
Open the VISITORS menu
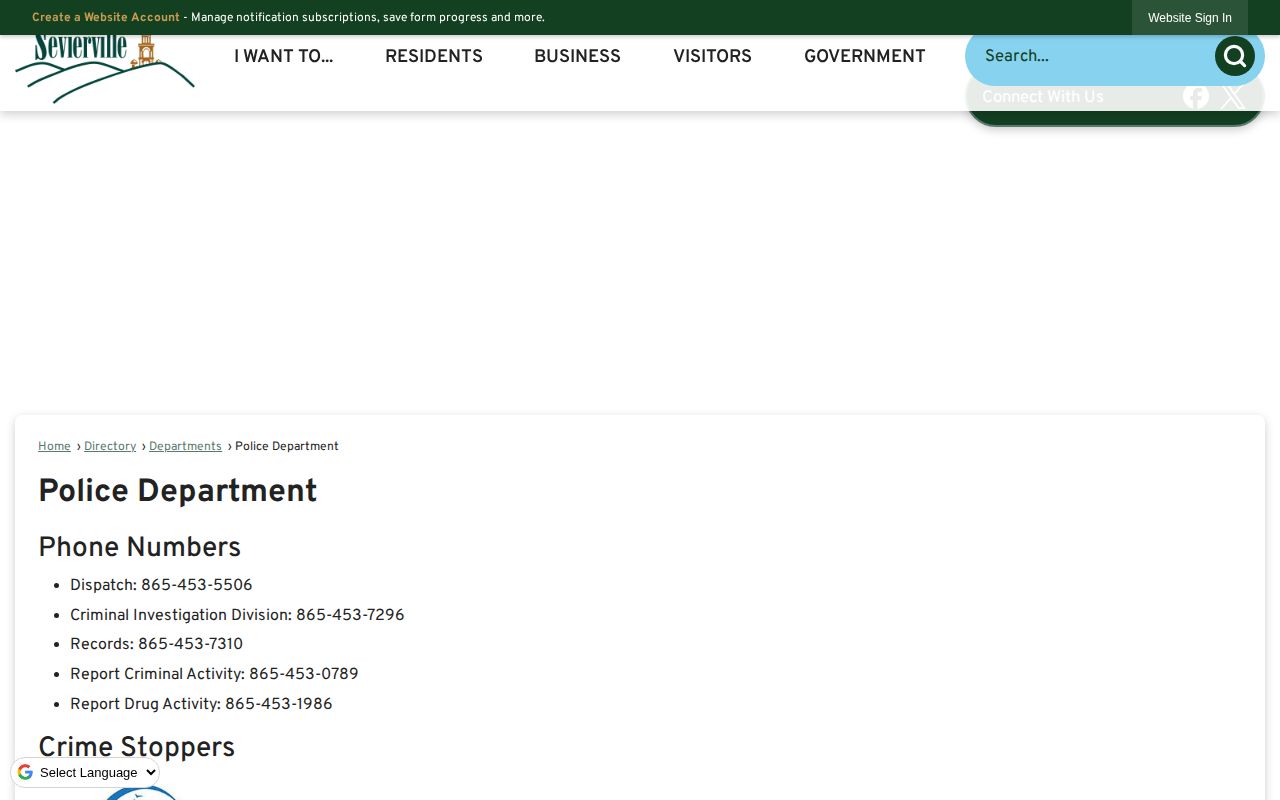[x=712, y=57]
